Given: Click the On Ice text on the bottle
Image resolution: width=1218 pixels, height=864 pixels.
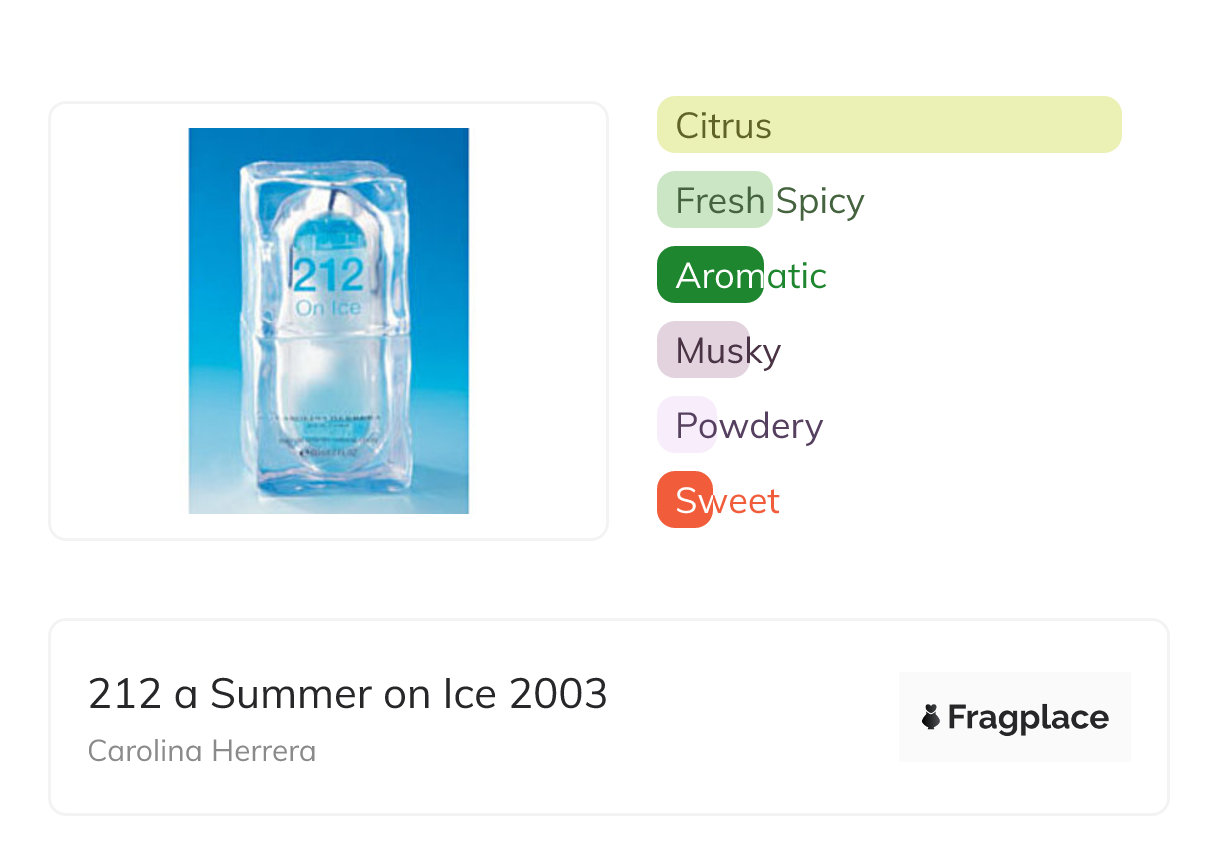Looking at the screenshot, I should [x=328, y=308].
